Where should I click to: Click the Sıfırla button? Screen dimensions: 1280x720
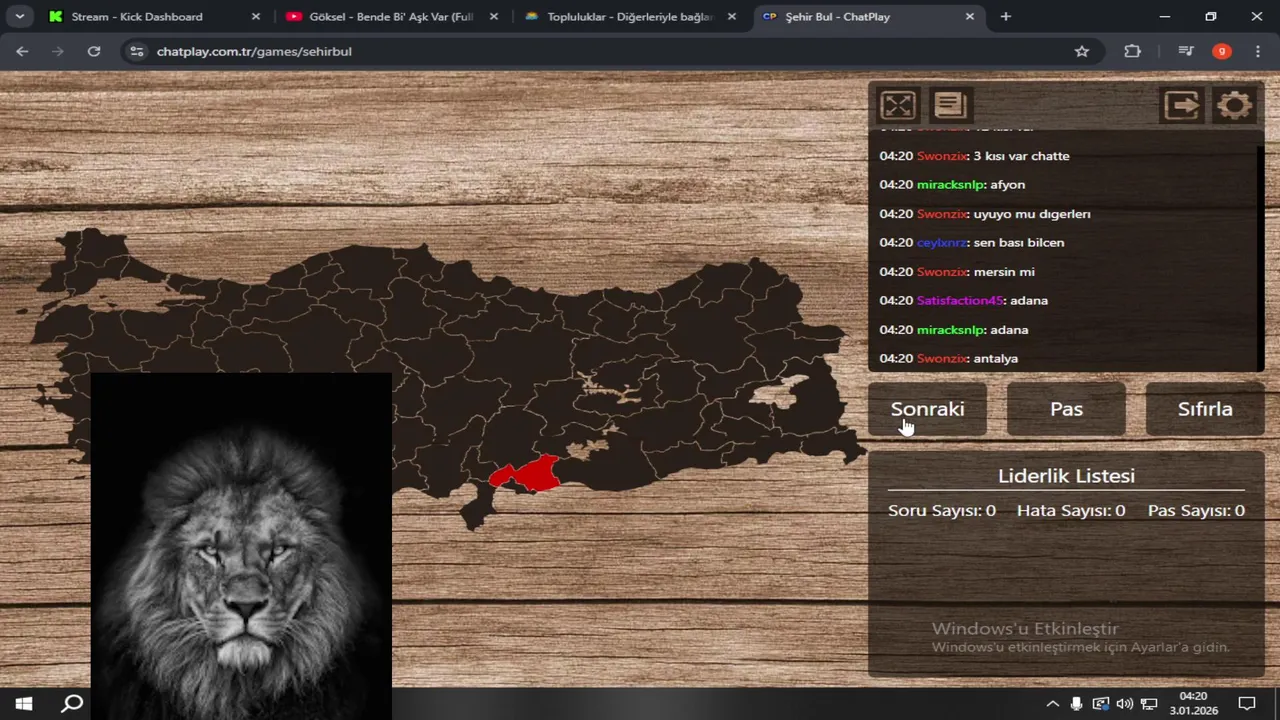1205,409
